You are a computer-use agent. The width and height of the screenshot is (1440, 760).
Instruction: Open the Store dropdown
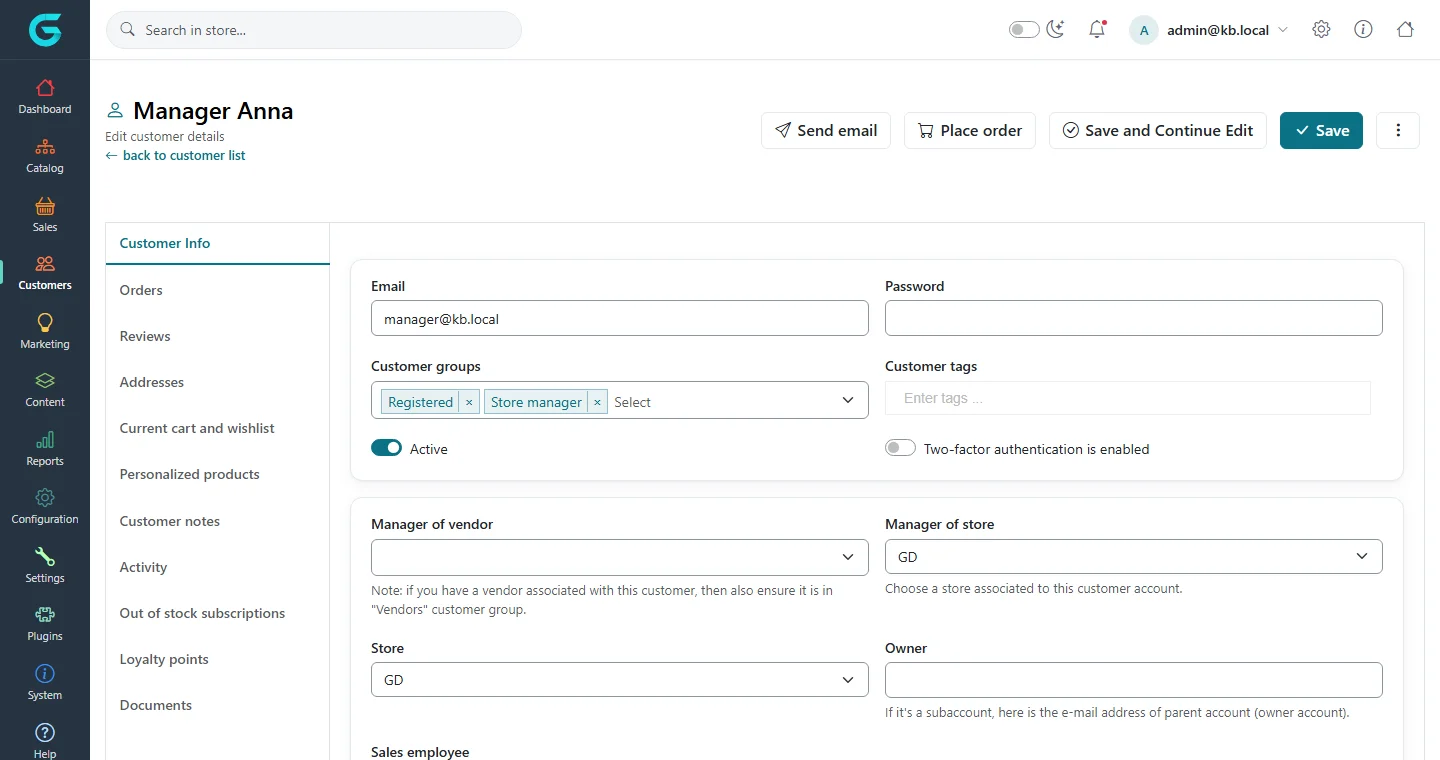coord(620,680)
